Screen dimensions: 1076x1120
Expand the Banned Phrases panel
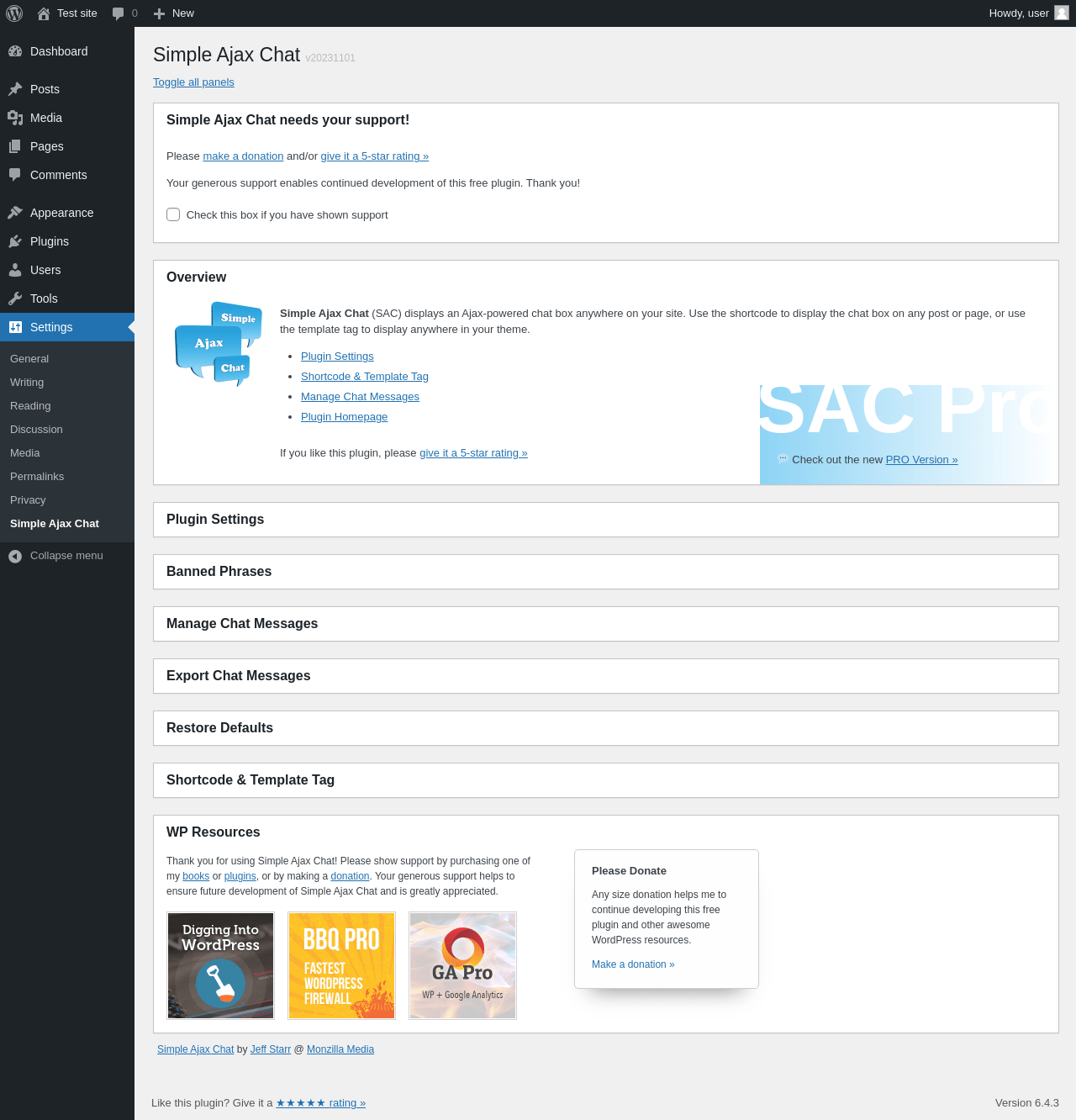click(605, 572)
